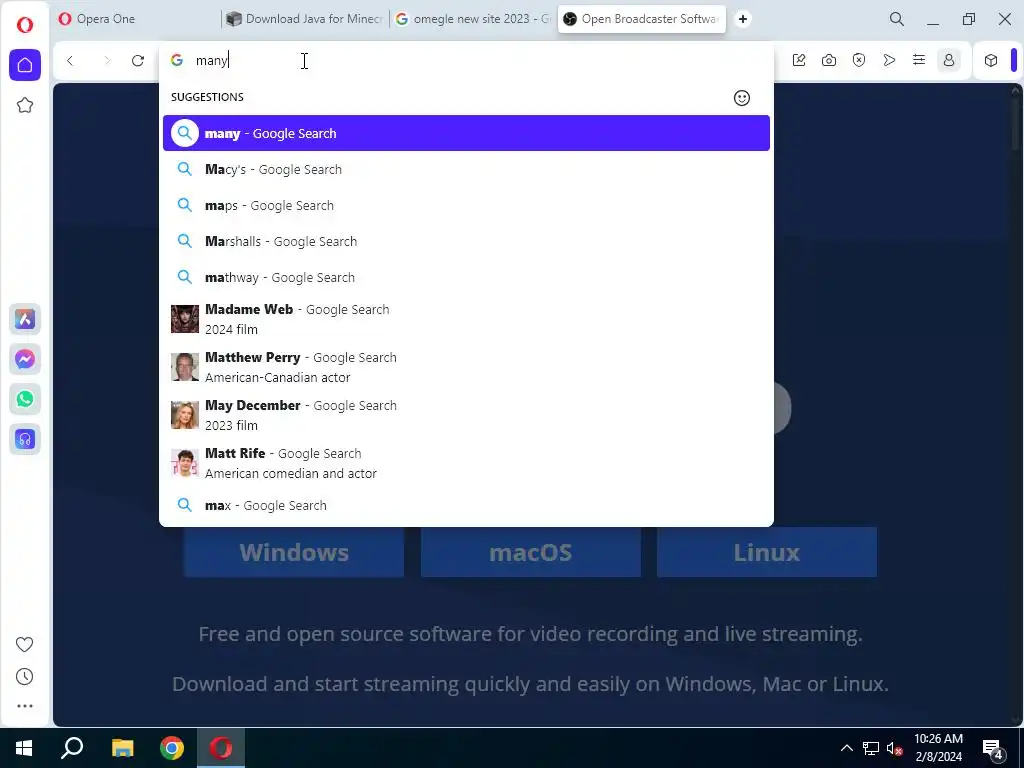Click the address bar containing 'many'
Viewport: 1024px width, 768px height.
click(466, 61)
